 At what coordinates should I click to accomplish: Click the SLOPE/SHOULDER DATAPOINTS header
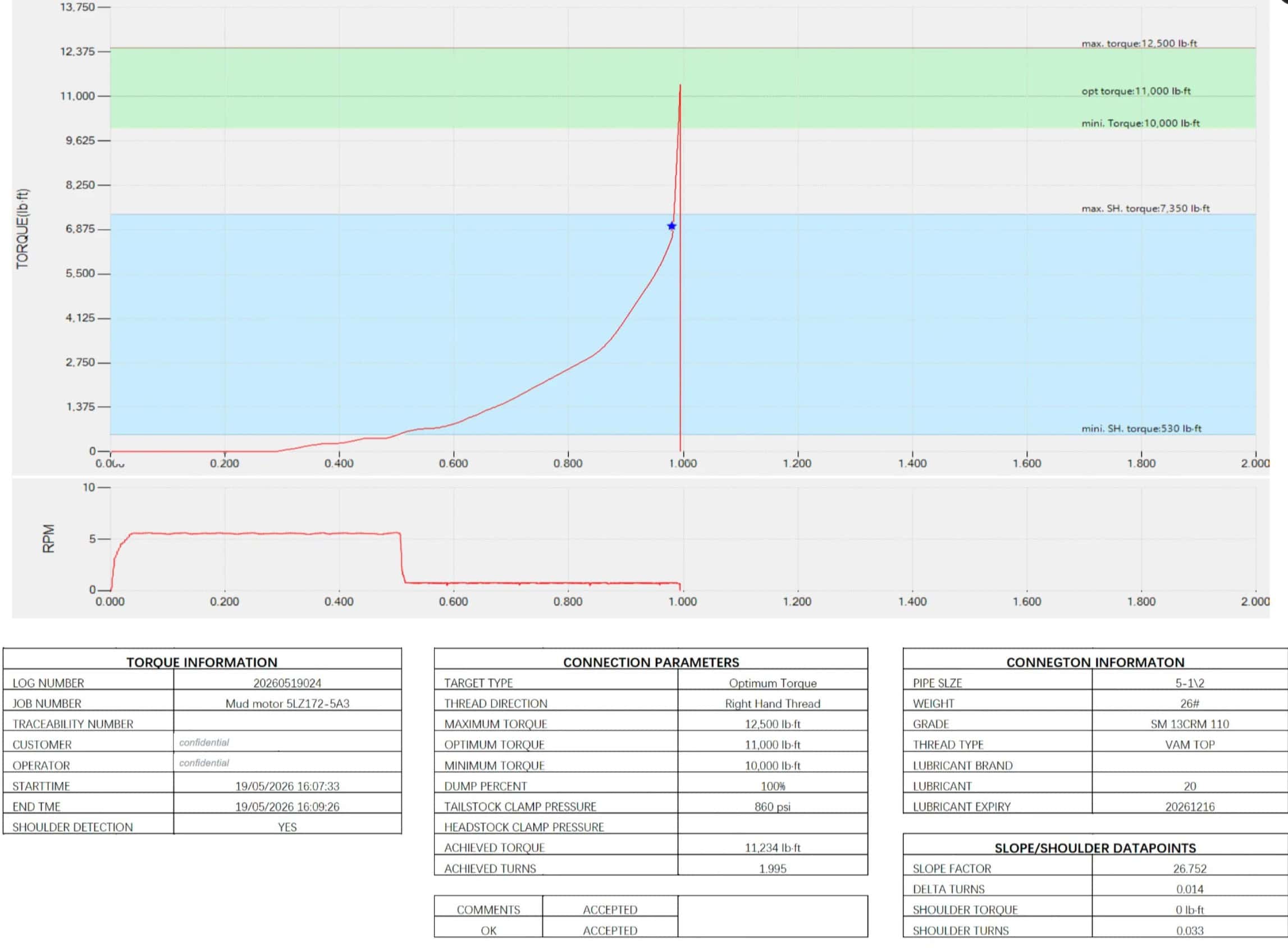click(x=1095, y=848)
